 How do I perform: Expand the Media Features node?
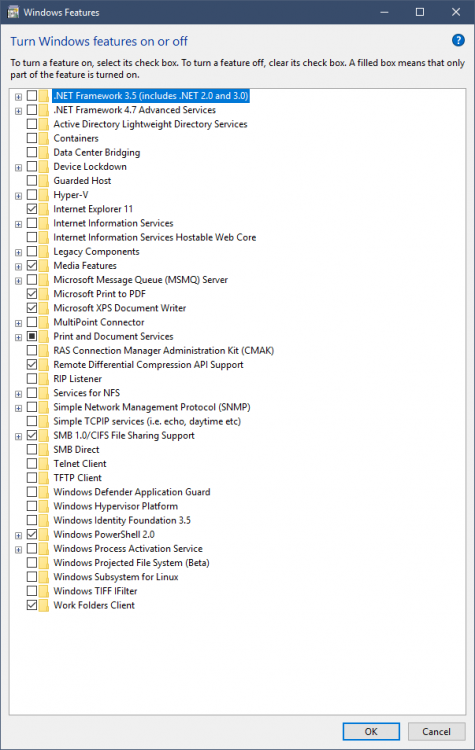click(18, 266)
